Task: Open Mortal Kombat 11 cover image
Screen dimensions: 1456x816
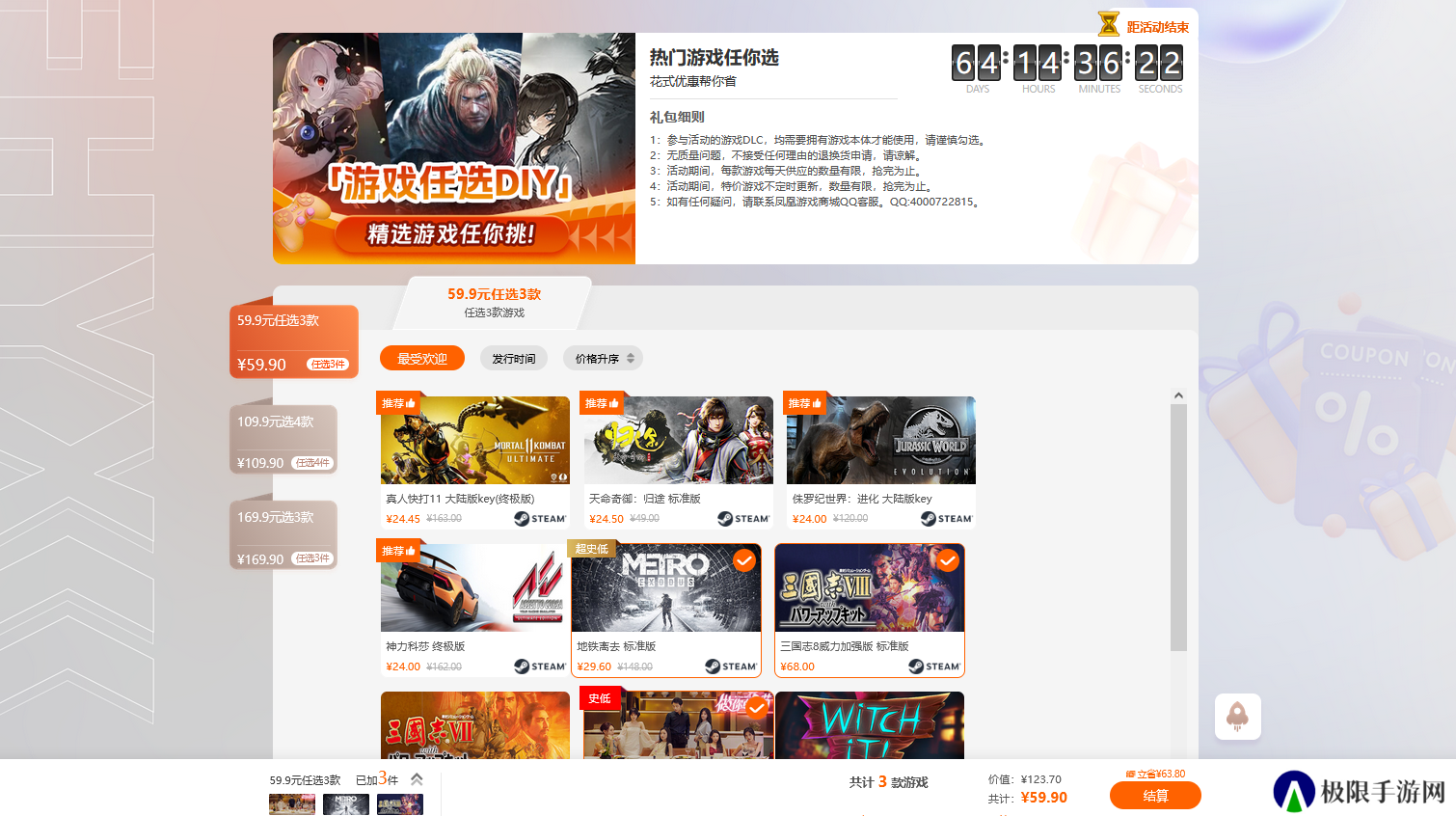Action: tap(475, 440)
